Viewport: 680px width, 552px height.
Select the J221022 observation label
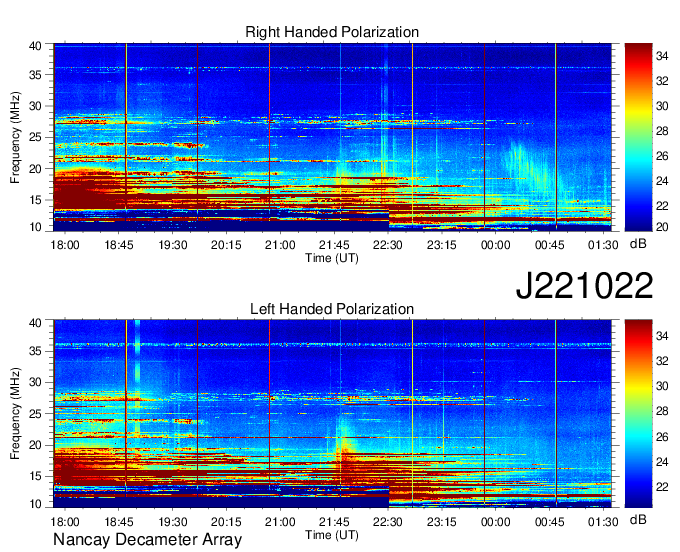(x=584, y=285)
